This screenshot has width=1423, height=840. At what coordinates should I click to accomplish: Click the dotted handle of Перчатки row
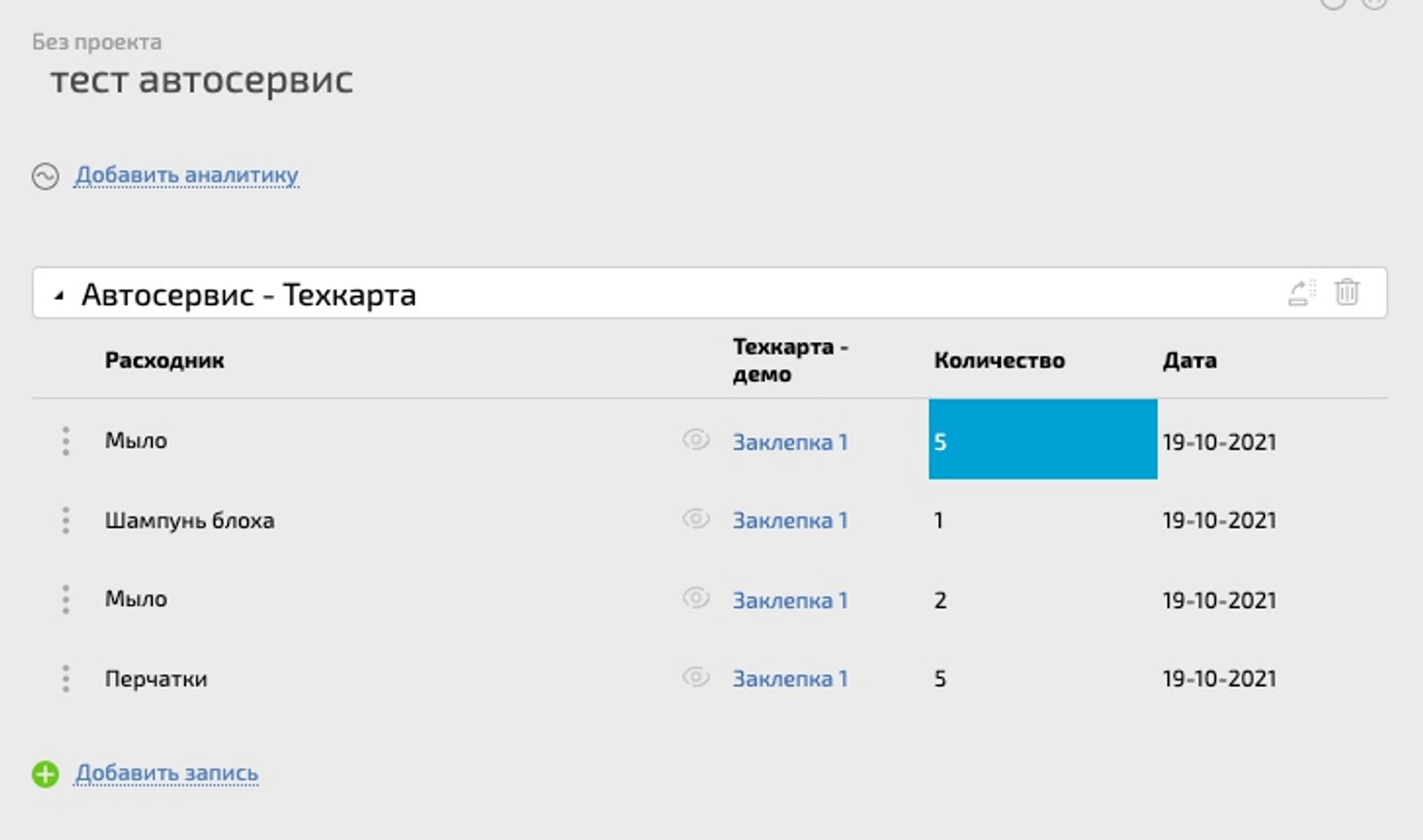click(65, 678)
